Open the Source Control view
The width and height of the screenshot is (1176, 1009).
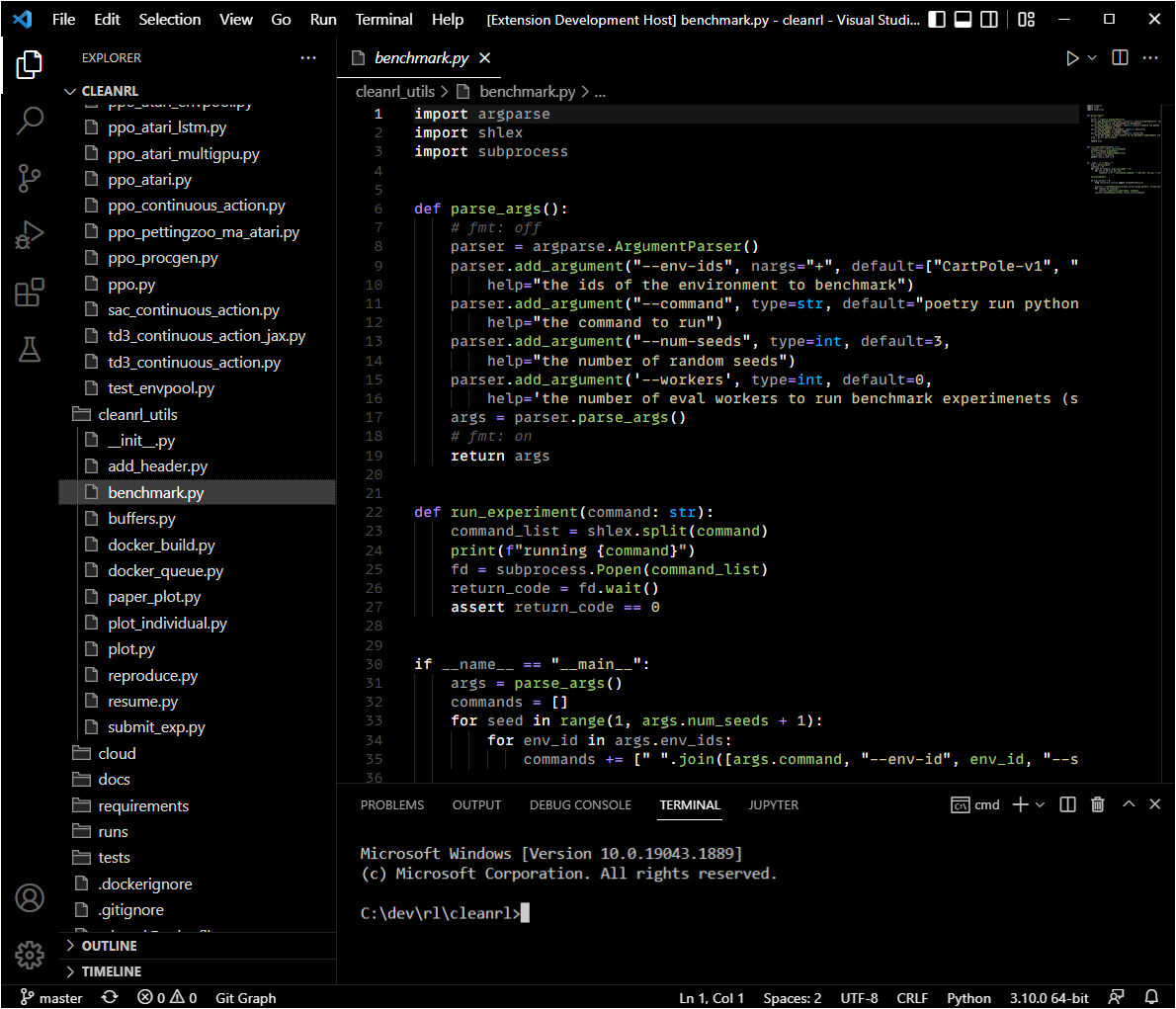[30, 178]
